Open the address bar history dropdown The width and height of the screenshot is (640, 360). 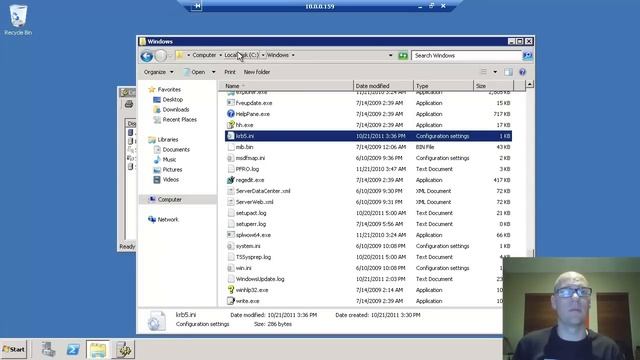(390, 56)
